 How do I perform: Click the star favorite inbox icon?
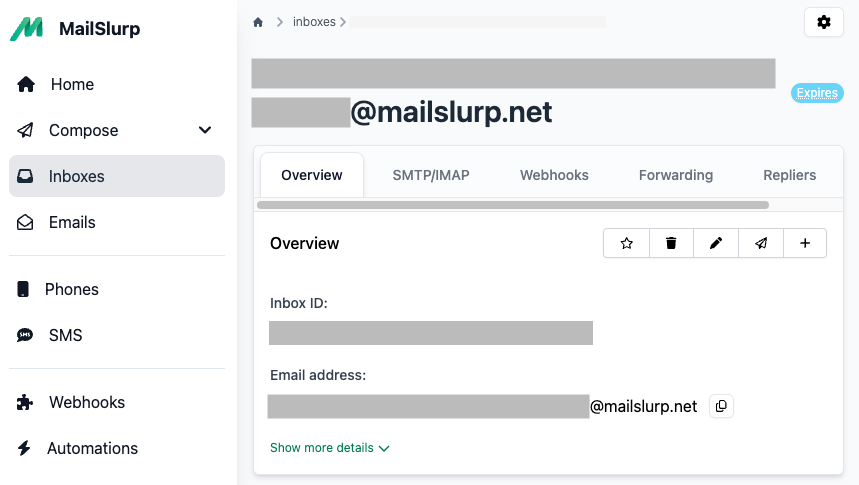(x=627, y=243)
